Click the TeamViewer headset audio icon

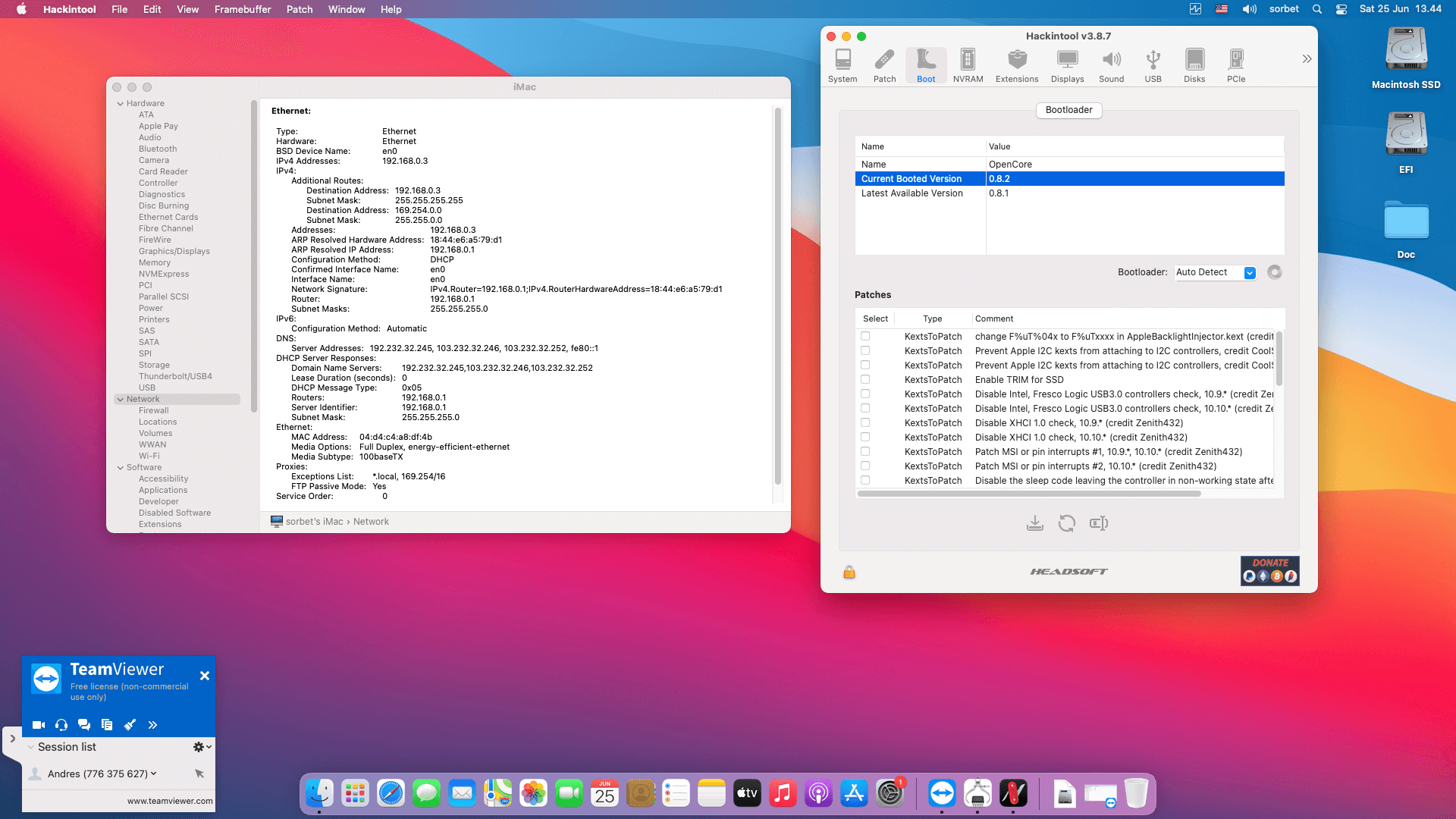click(x=61, y=725)
